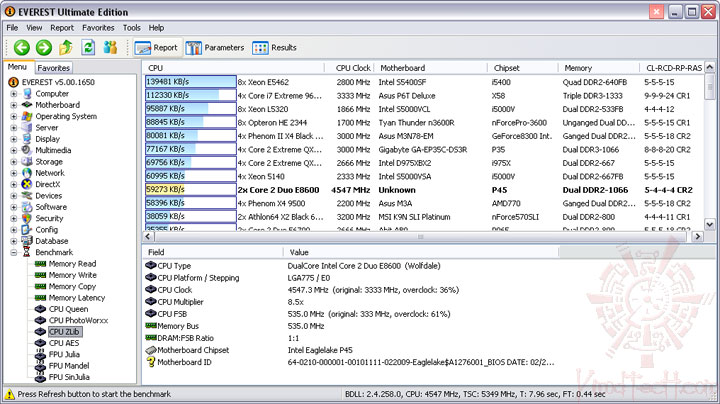720x404 pixels.
Task: Expand the Devices tree node
Action: click(x=14, y=196)
